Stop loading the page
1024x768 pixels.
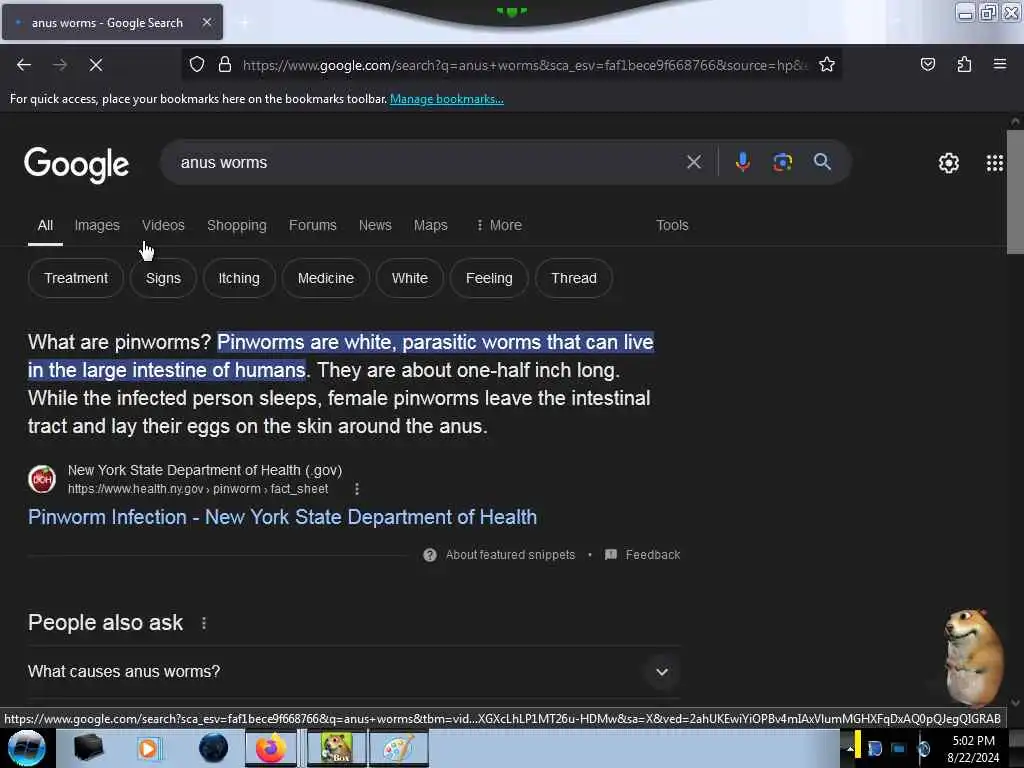[95, 65]
